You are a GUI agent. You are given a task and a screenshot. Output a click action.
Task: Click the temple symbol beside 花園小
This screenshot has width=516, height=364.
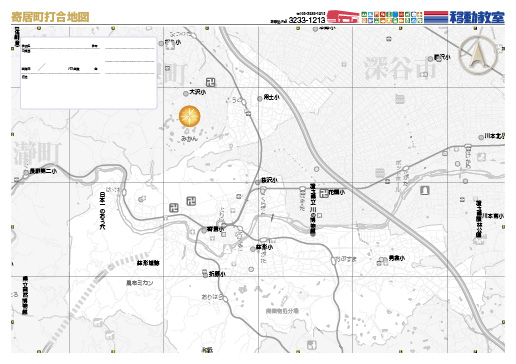point(324,193)
